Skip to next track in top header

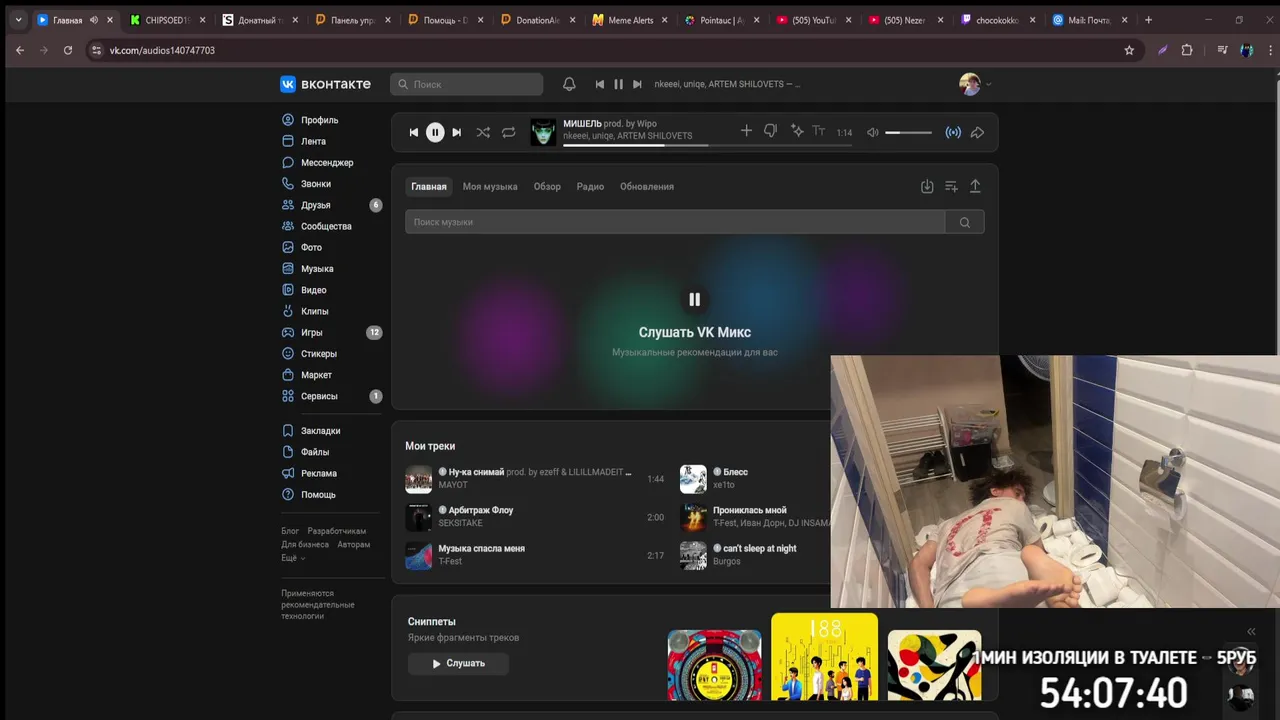click(637, 84)
